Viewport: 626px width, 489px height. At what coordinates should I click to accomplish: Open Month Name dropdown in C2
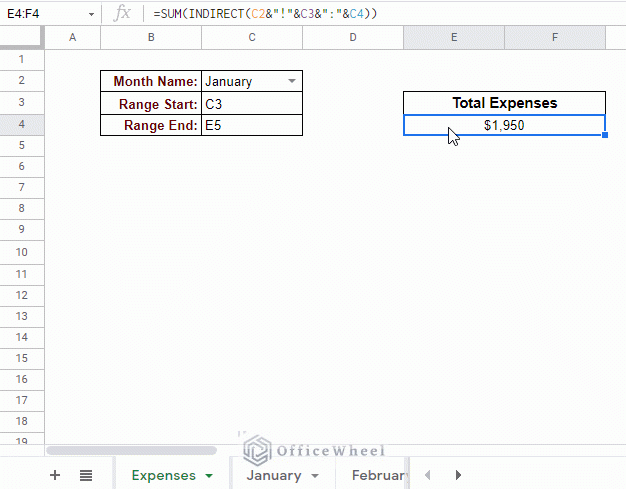[292, 81]
